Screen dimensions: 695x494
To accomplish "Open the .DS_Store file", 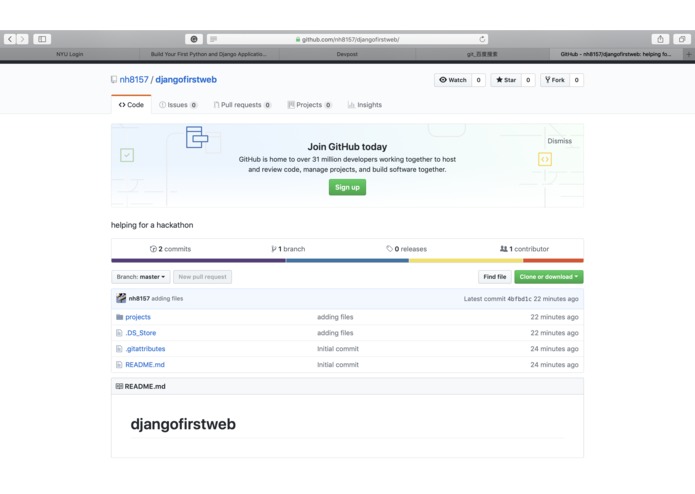I will point(141,333).
